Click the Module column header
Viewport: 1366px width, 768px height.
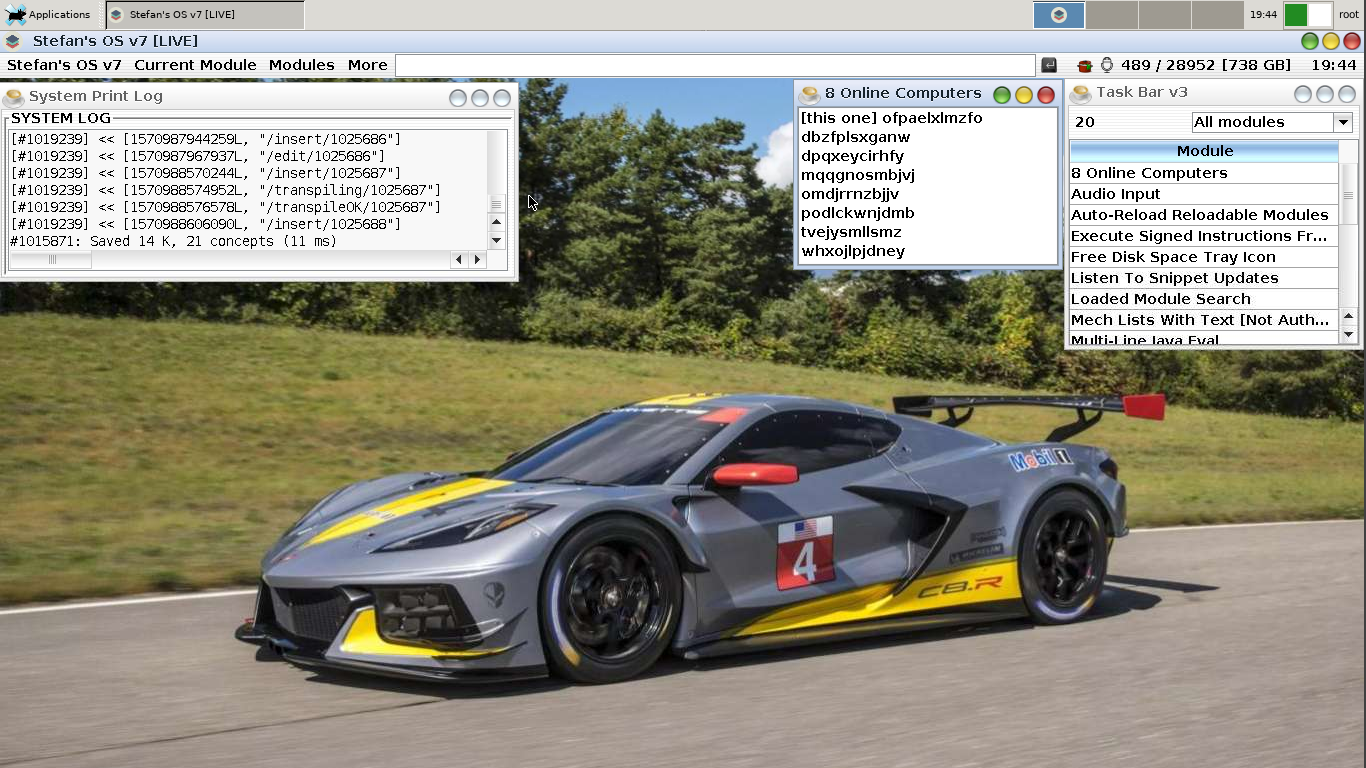(x=1204, y=151)
